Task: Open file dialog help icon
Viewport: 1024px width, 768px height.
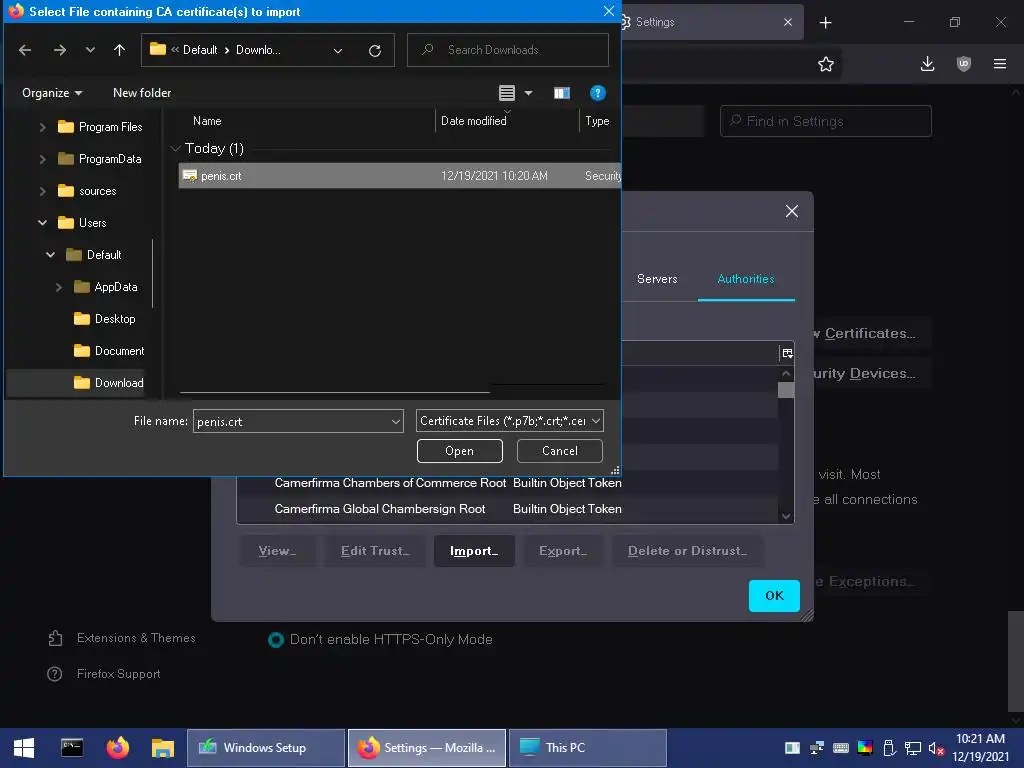Action: 598,93
